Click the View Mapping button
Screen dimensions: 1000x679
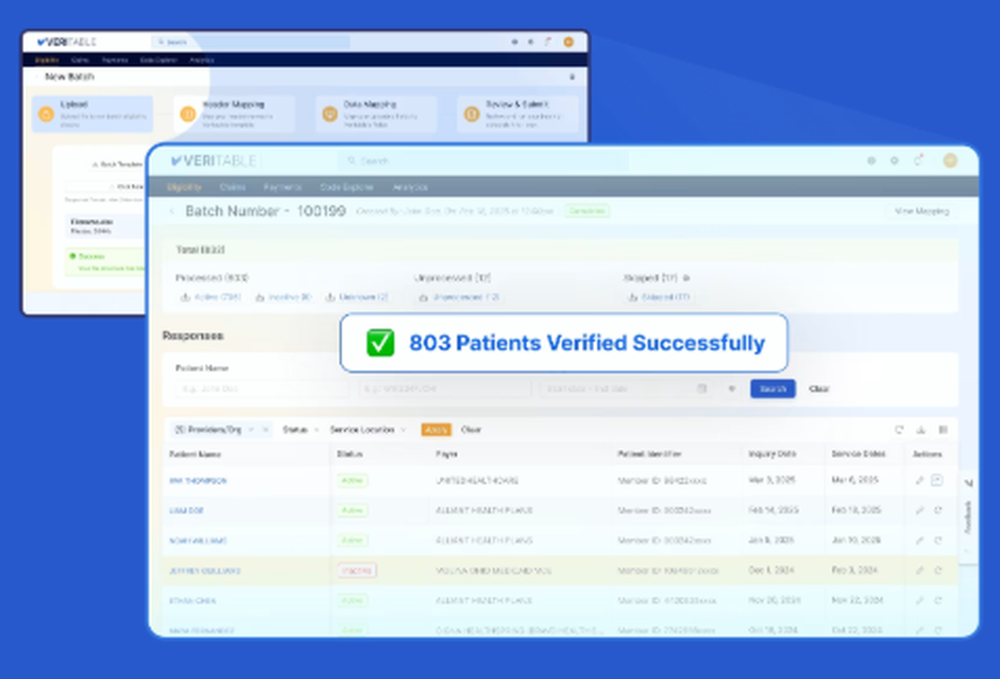click(921, 211)
